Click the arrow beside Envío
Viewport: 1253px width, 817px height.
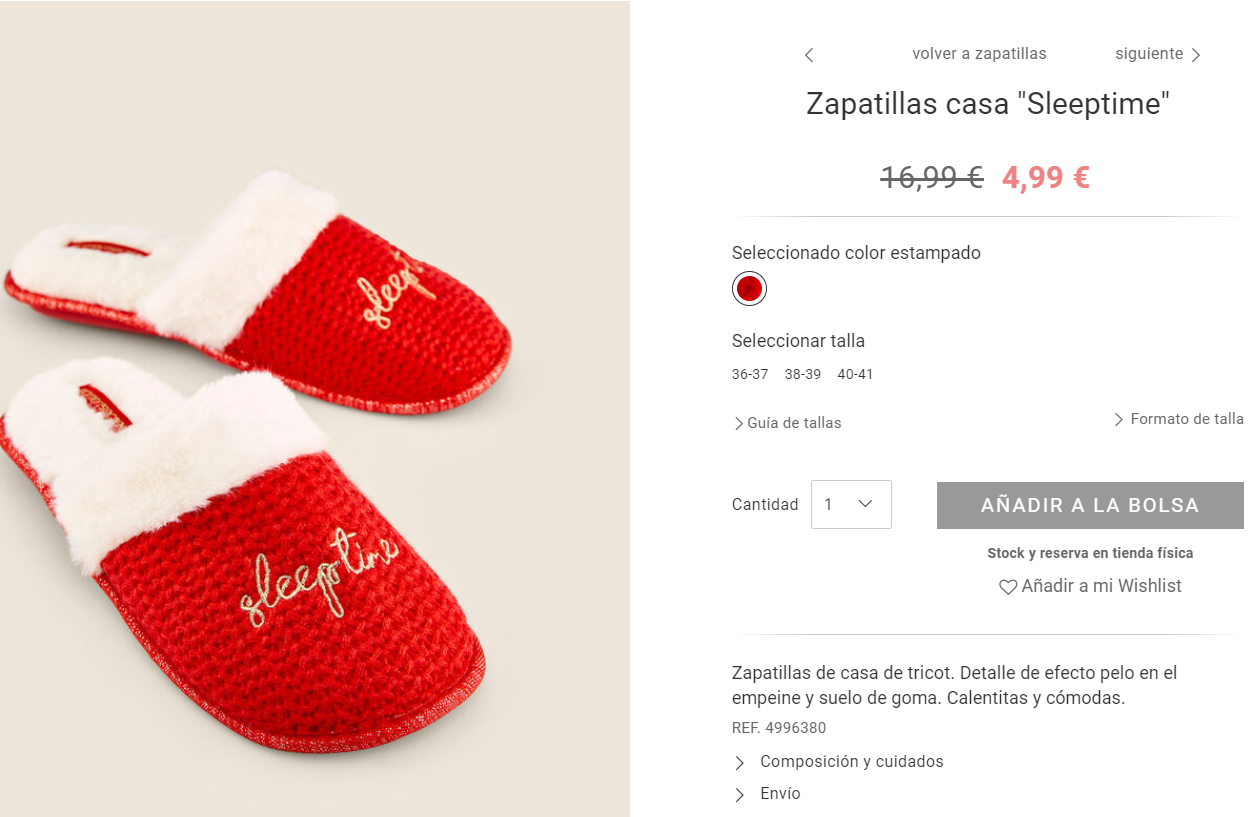tap(740, 795)
